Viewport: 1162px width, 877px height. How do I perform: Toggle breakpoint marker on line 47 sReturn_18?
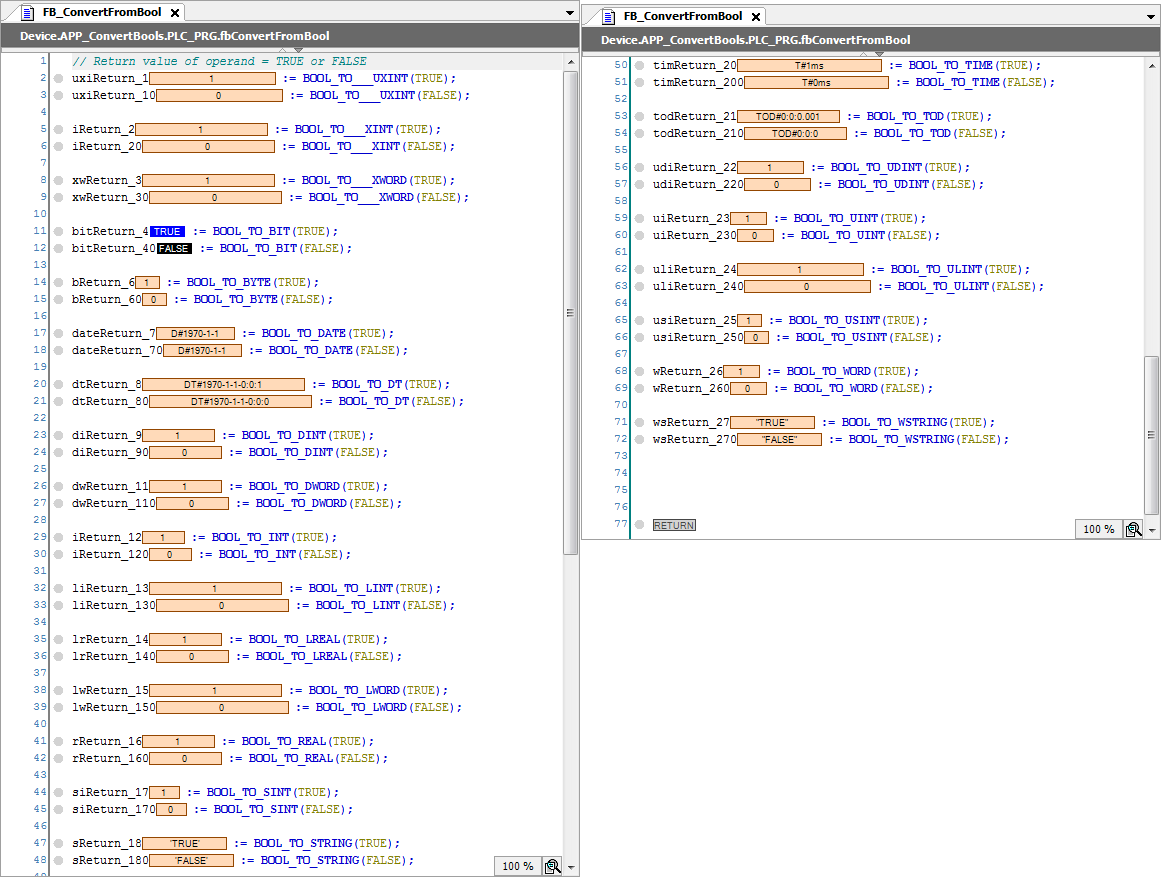(59, 843)
